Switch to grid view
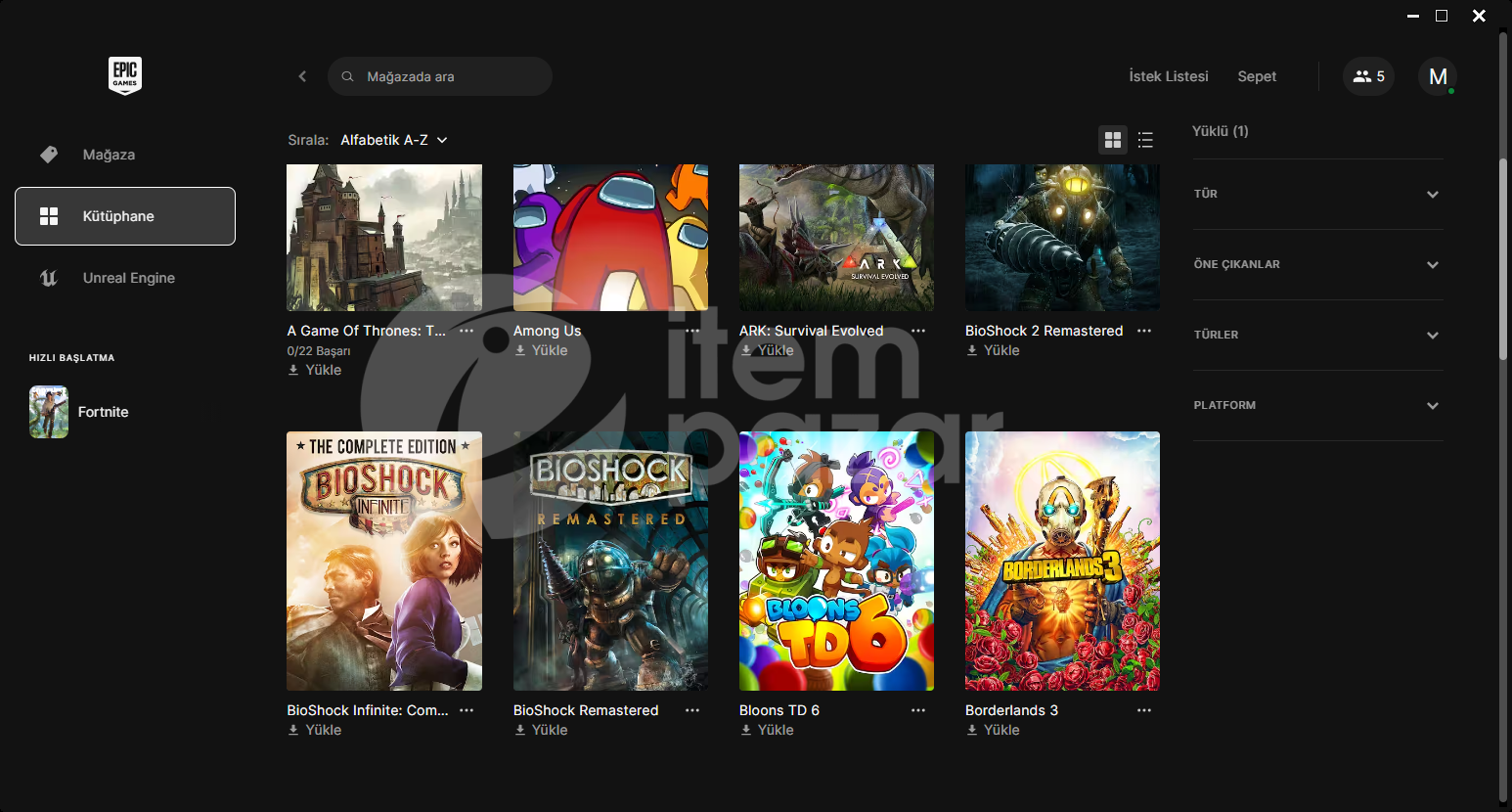This screenshot has height=812, width=1512. click(1113, 140)
